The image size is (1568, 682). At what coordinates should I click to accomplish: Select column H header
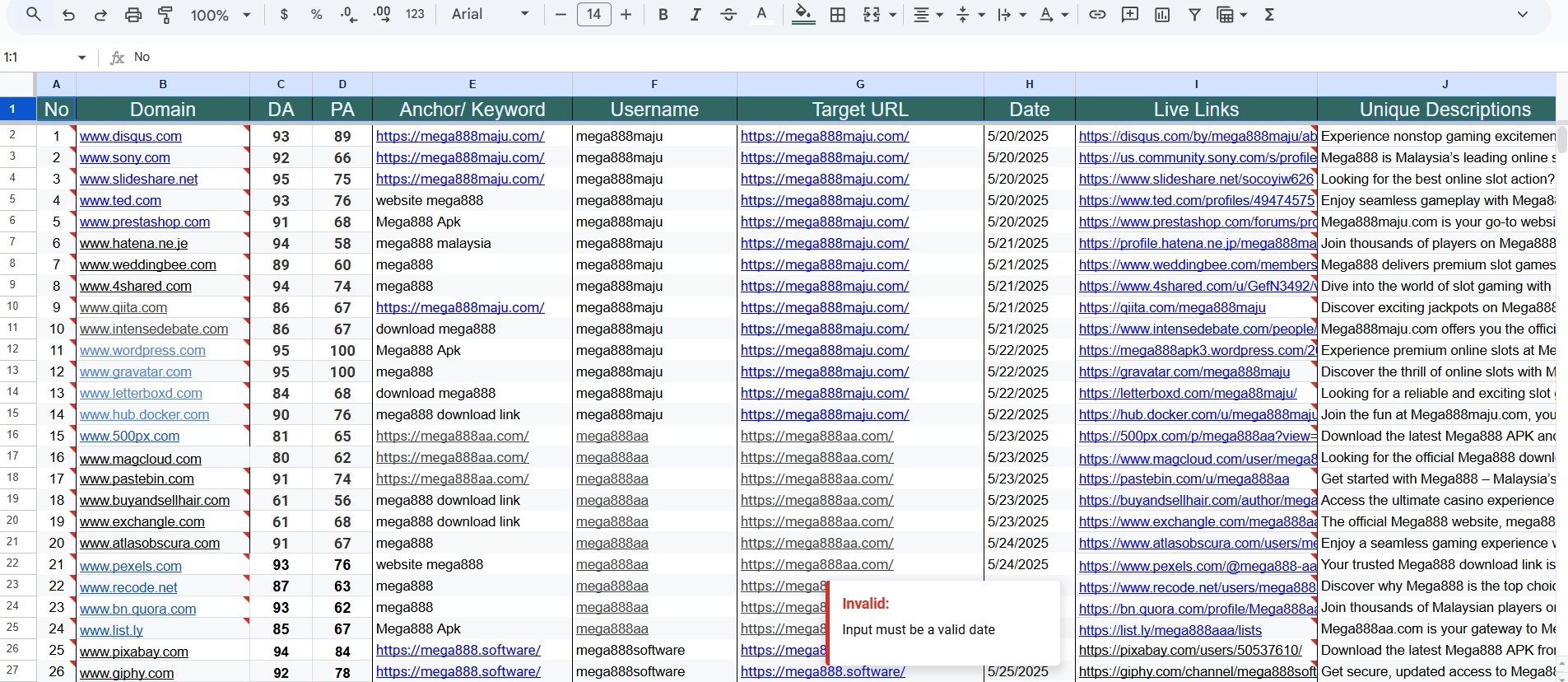coord(1030,84)
